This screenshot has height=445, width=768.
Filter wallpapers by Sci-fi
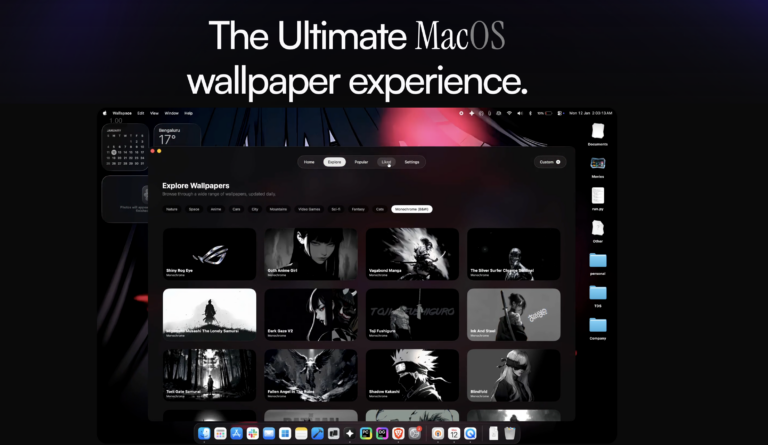tap(336, 209)
